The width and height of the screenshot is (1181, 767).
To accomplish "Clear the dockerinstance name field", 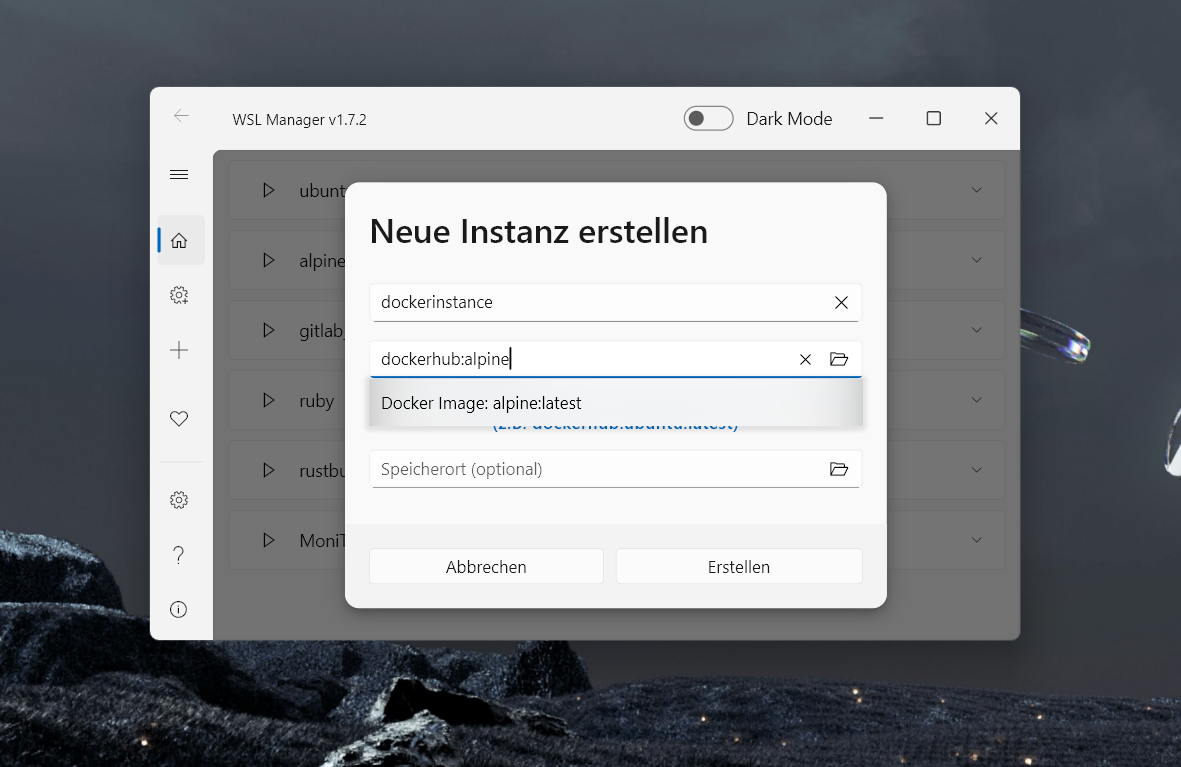I will click(x=841, y=302).
